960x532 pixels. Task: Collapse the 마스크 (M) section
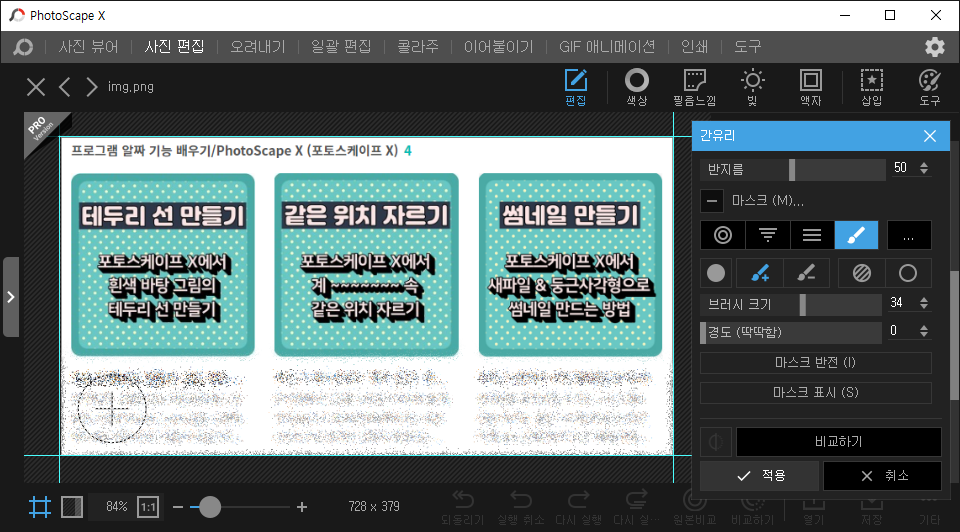click(711, 200)
